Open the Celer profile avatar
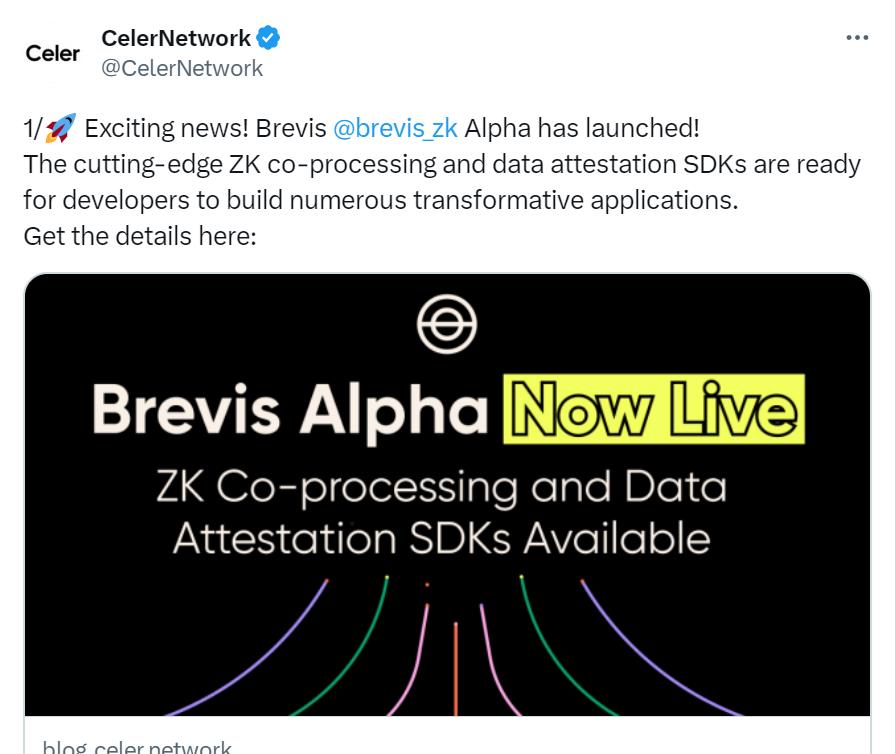The height and width of the screenshot is (754, 895). tap(53, 53)
